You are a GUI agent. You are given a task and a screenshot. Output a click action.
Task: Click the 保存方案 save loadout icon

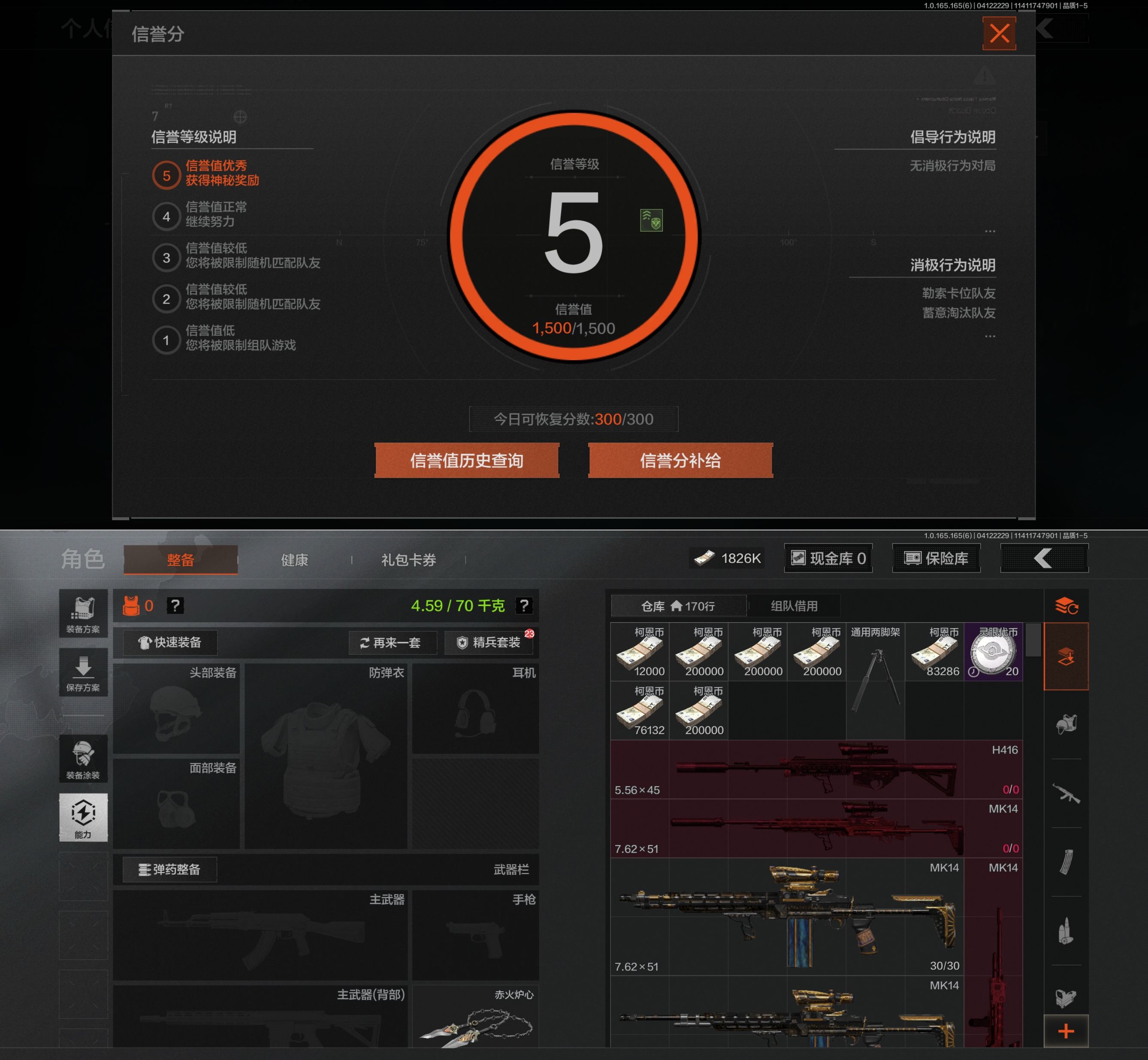tap(83, 672)
